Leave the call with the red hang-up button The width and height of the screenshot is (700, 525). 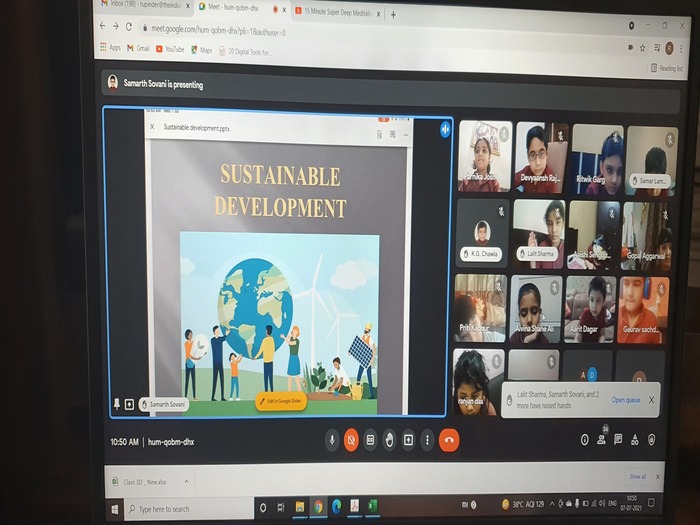[449, 440]
